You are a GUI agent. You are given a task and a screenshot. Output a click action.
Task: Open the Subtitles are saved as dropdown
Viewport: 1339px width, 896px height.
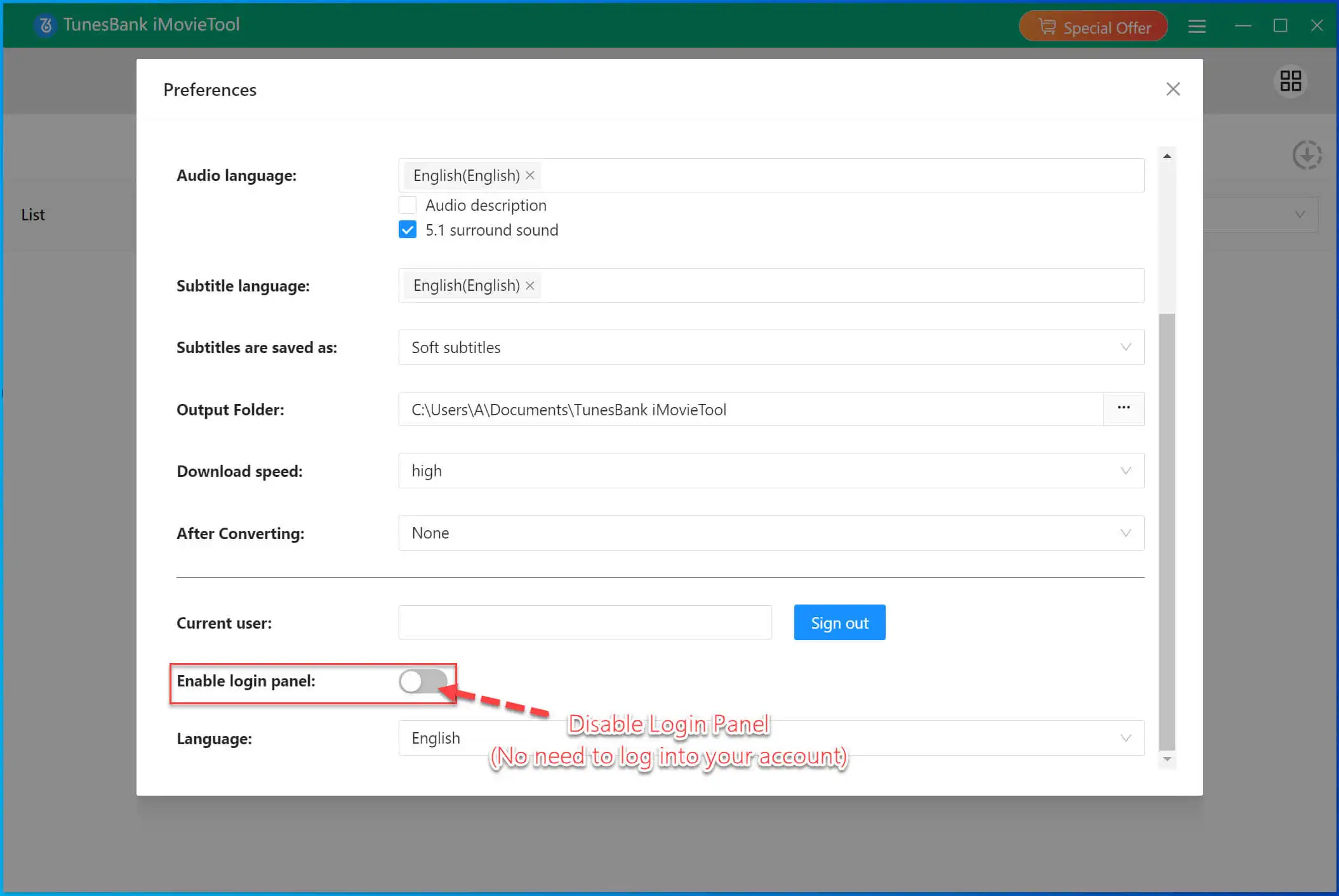tap(771, 347)
